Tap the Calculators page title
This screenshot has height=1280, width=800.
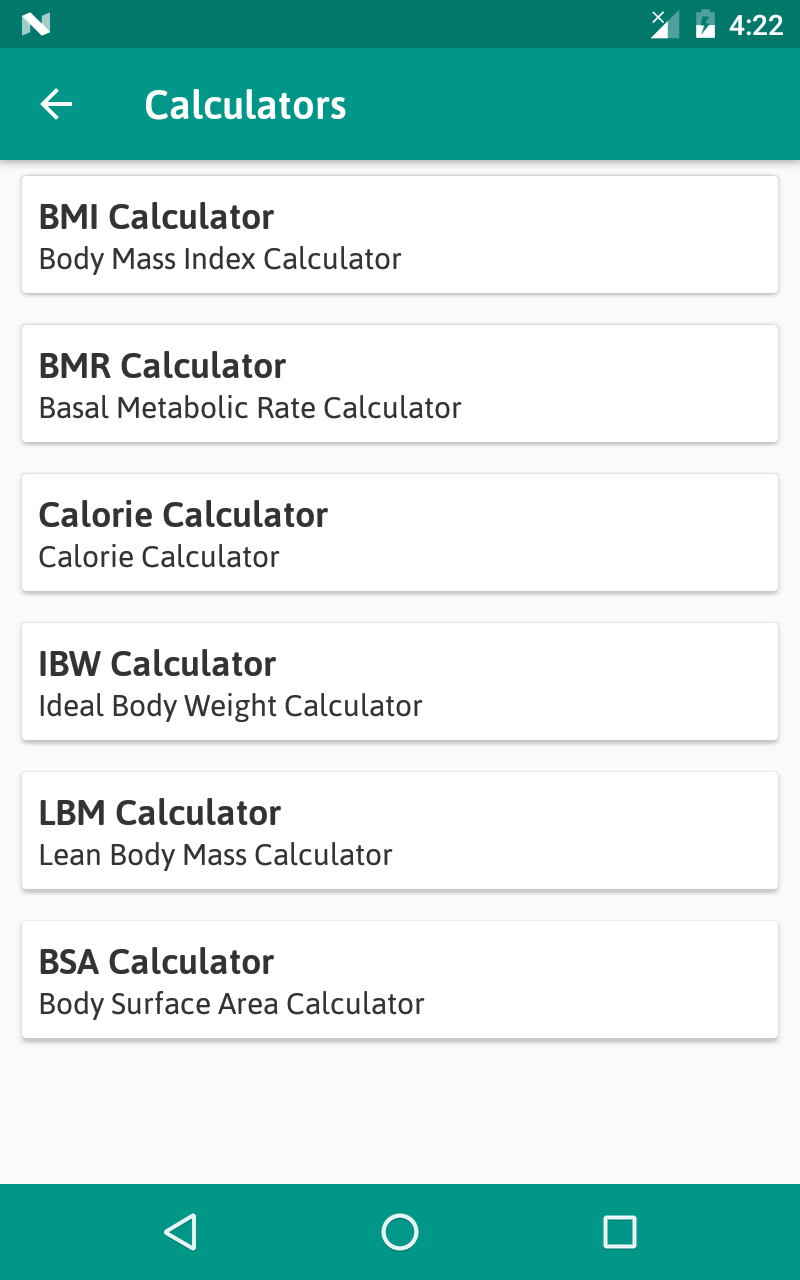coord(245,105)
